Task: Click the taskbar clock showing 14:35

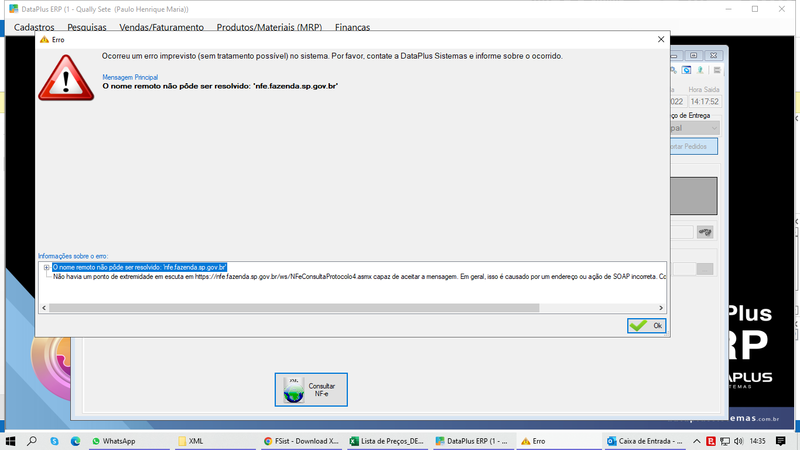Action: [x=758, y=441]
